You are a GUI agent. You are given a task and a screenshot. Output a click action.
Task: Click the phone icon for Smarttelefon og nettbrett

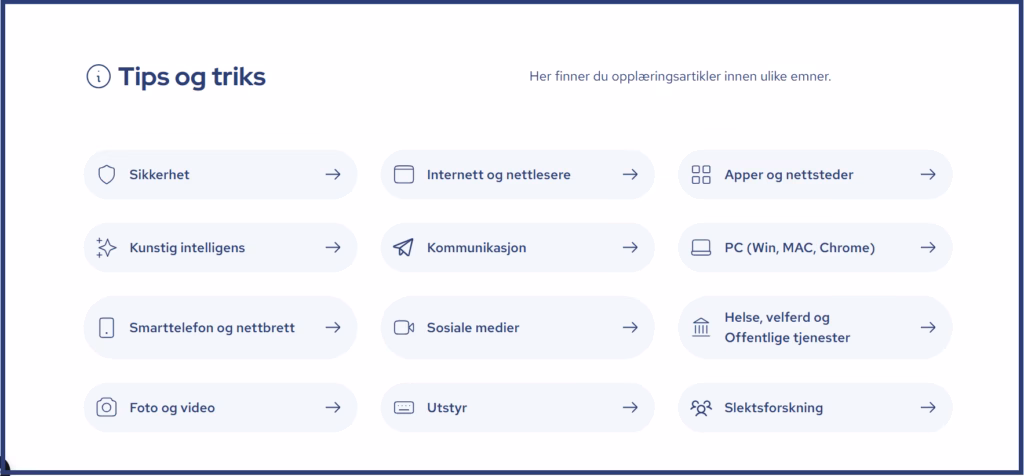click(107, 328)
